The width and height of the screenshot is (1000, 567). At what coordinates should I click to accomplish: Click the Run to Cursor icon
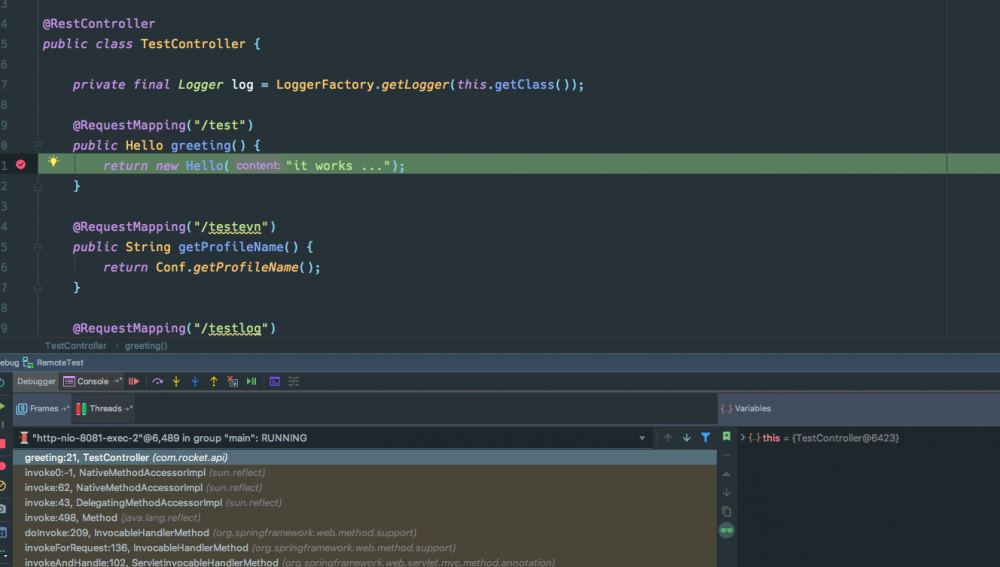[x=251, y=381]
